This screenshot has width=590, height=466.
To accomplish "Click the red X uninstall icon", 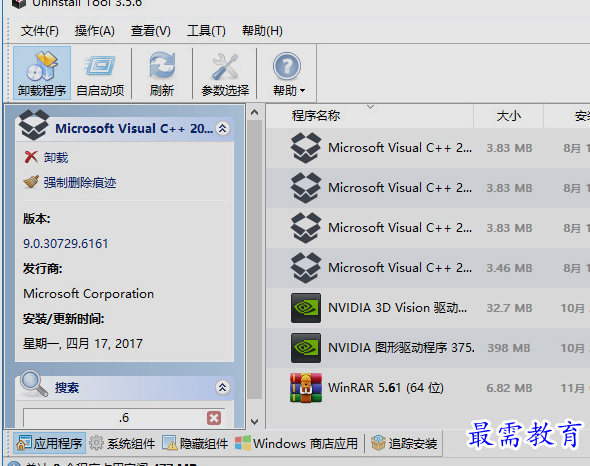I will [x=31, y=157].
